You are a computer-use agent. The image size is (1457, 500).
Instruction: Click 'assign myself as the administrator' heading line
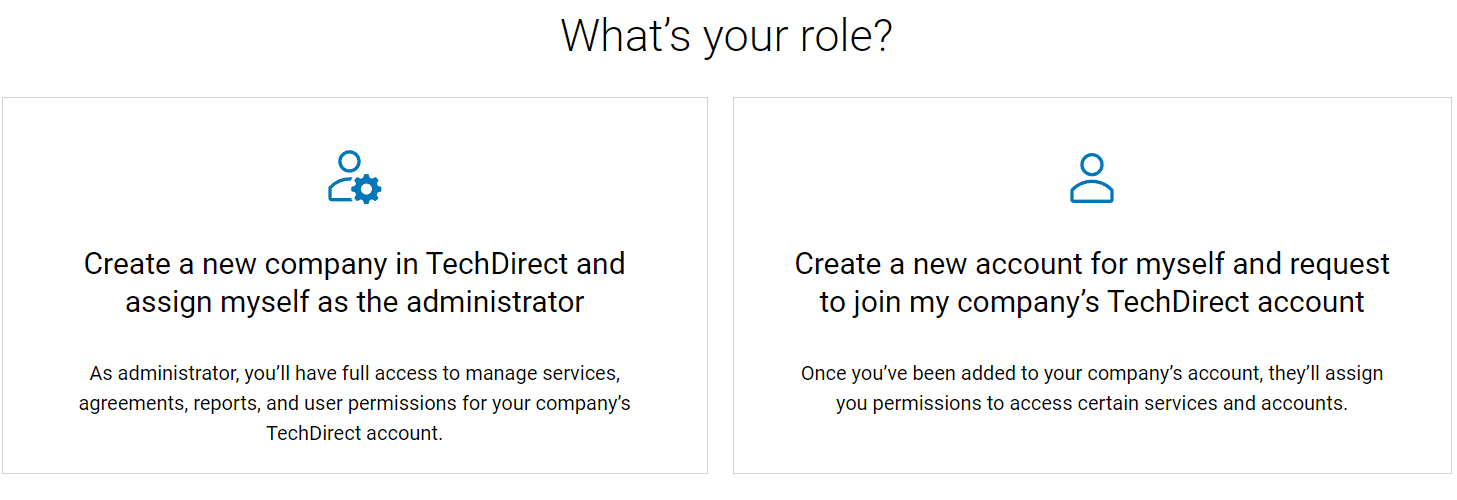click(354, 301)
